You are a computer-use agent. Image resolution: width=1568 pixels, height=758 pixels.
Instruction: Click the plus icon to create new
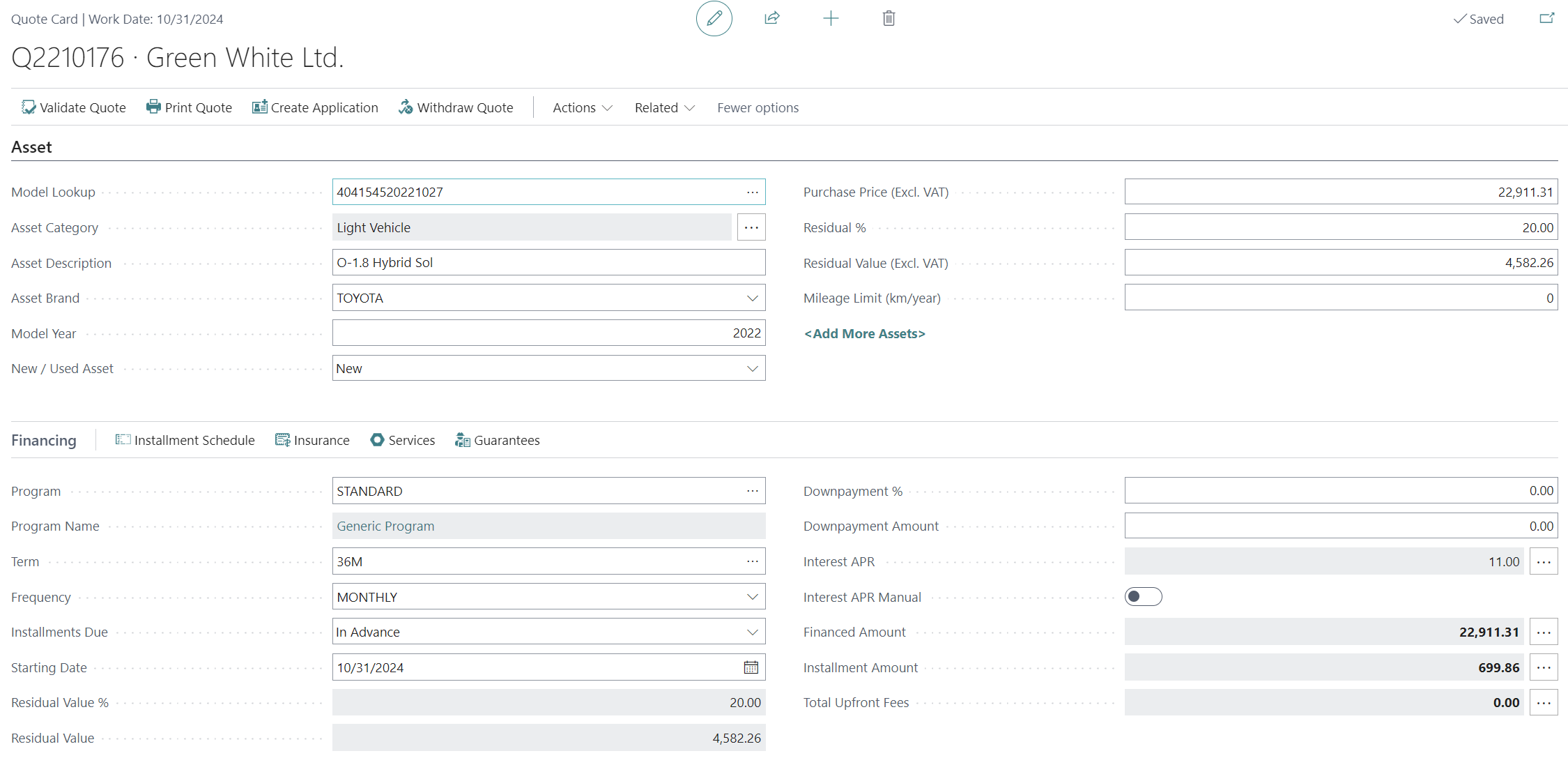coord(830,19)
